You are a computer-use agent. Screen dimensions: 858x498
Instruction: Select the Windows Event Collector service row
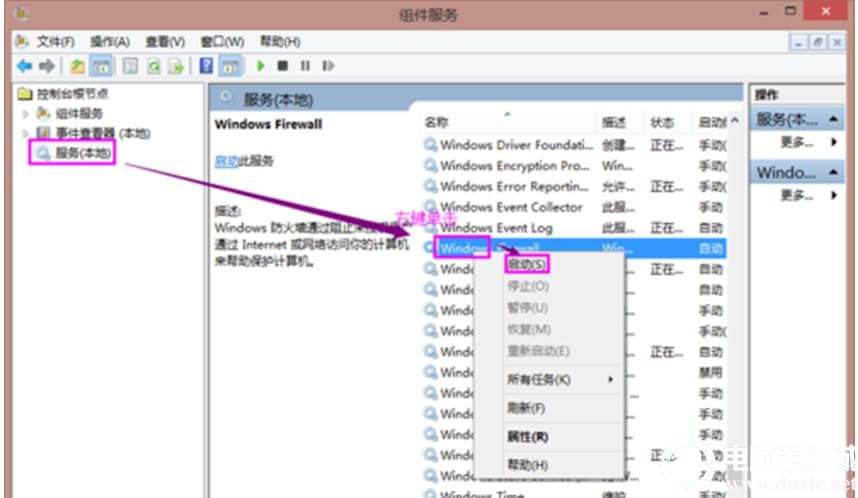coord(575,207)
